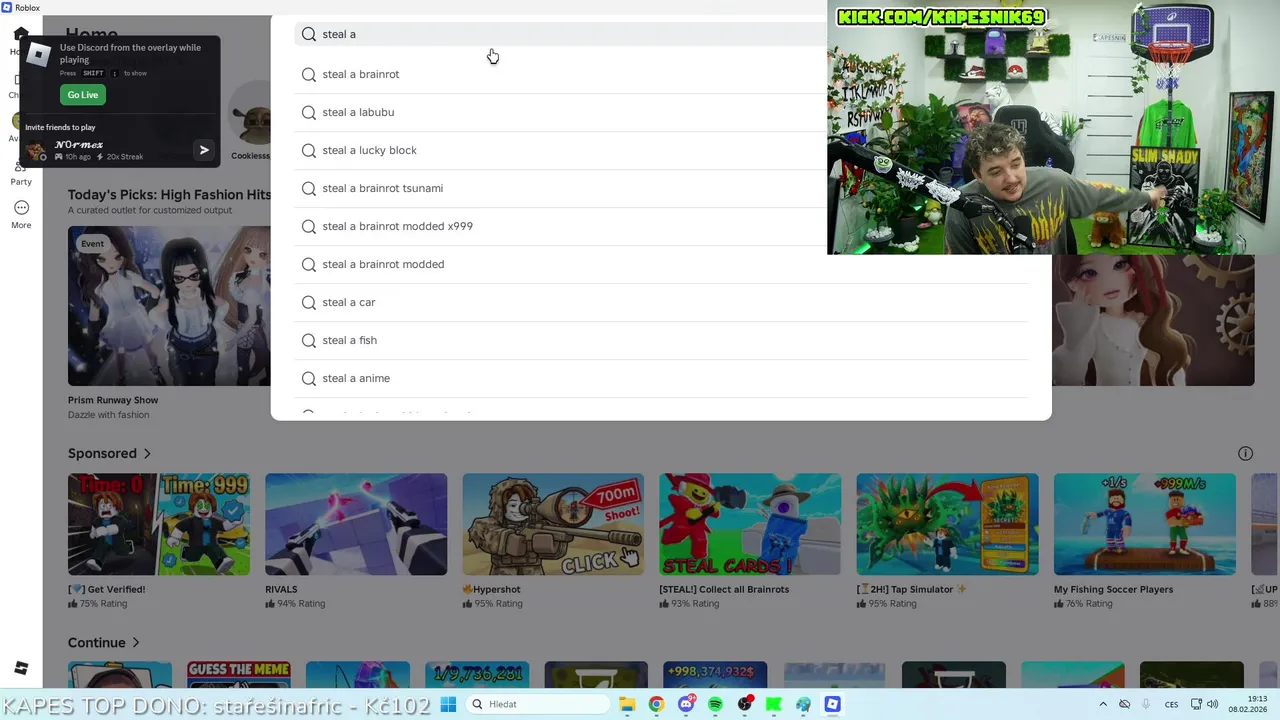Click magnifier icon beside 'steal a labubu'
The height and width of the screenshot is (720, 1280).
click(309, 112)
